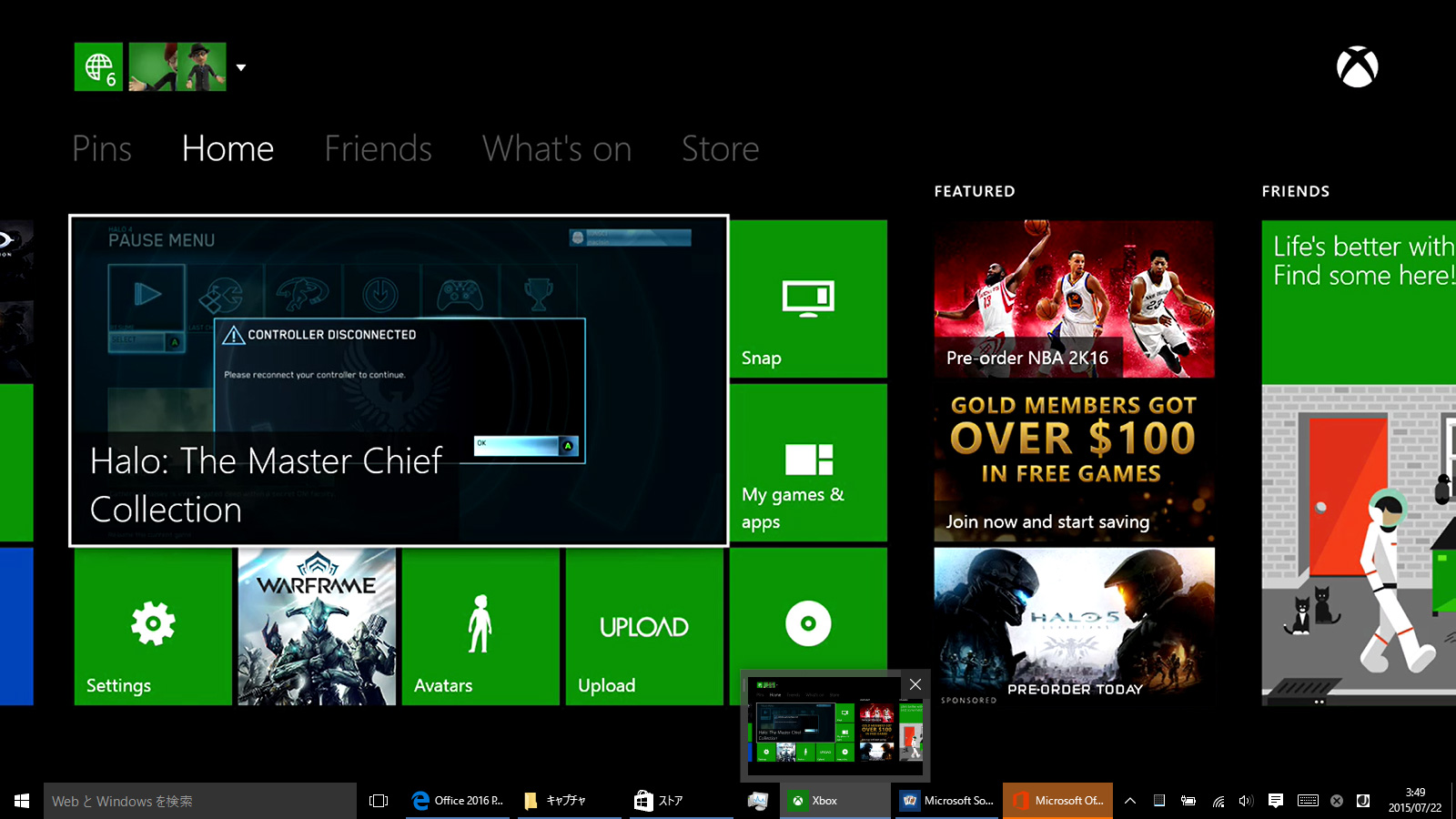Open the disc tile

808,610
